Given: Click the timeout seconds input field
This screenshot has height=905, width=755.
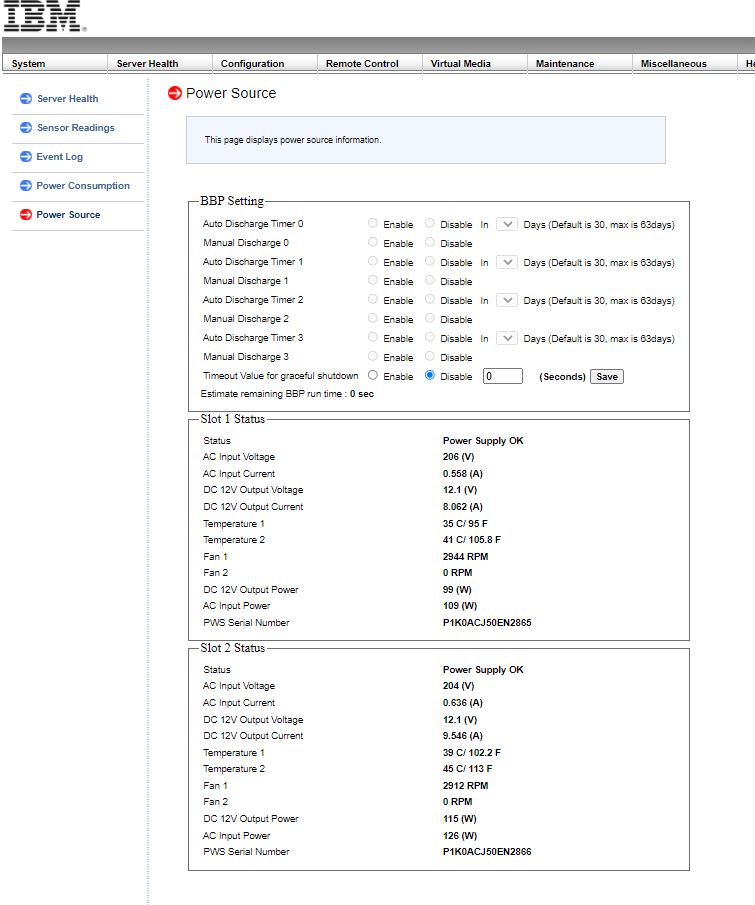Looking at the screenshot, I should click(505, 377).
